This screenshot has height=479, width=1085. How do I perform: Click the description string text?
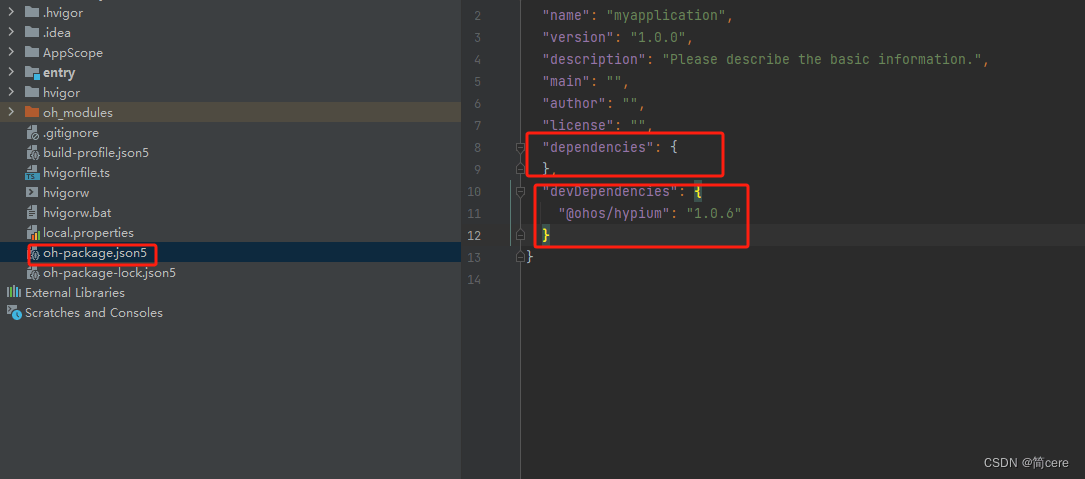click(822, 59)
